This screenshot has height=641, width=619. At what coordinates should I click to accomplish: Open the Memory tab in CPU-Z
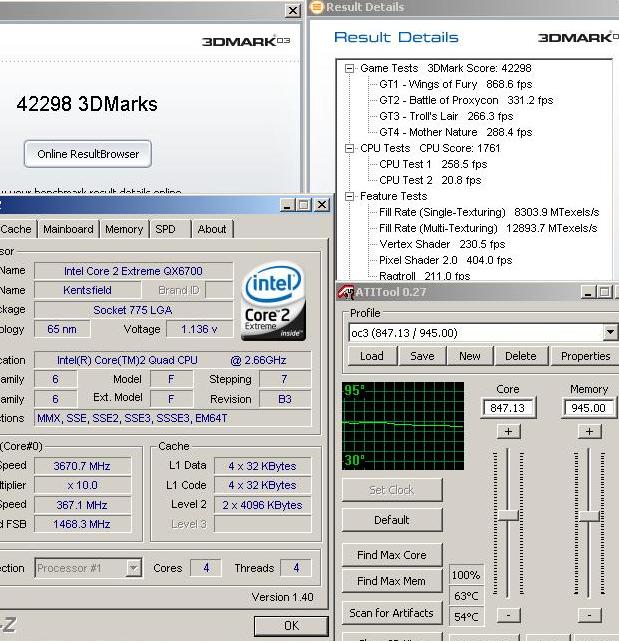(x=124, y=229)
